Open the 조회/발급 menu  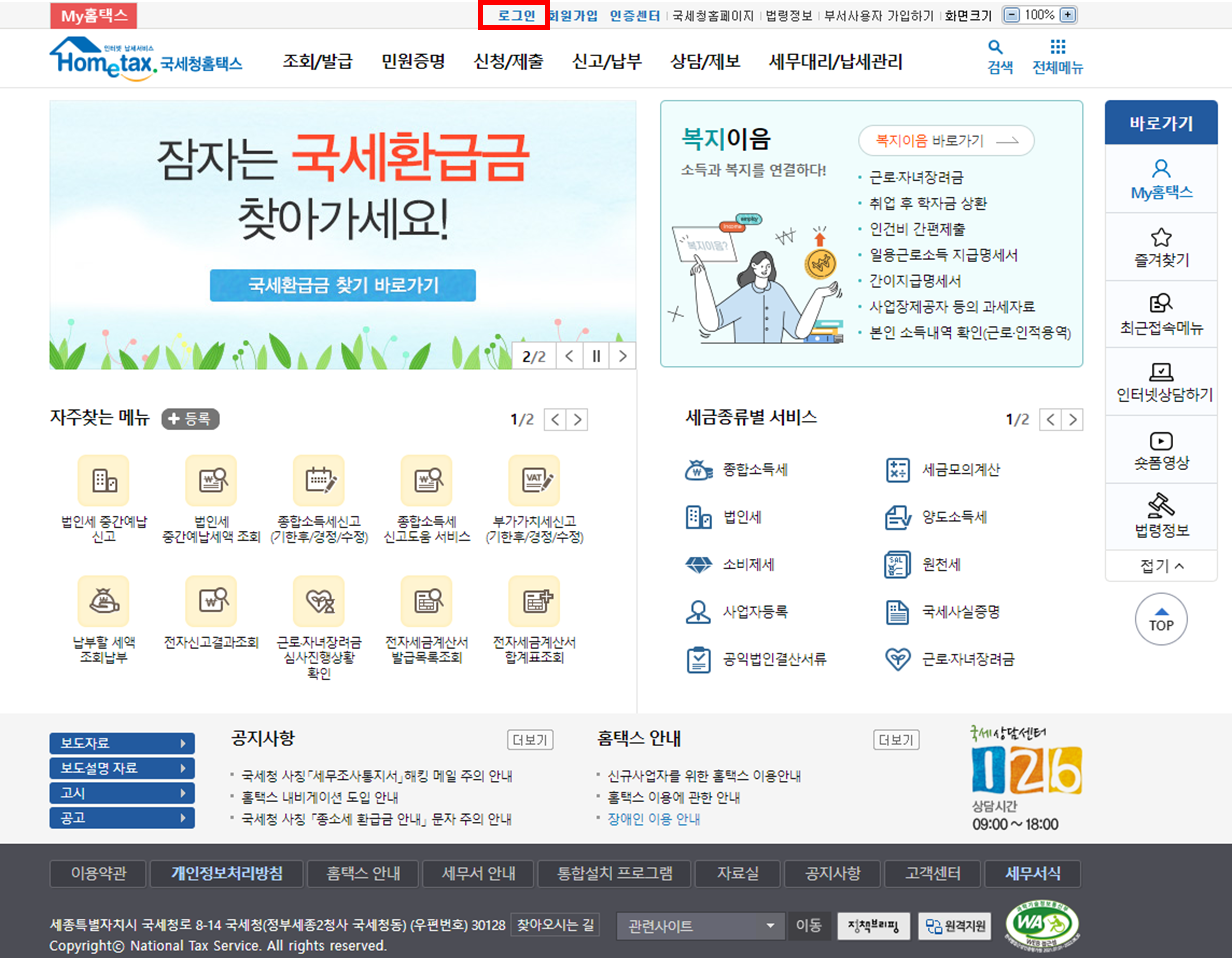[318, 62]
